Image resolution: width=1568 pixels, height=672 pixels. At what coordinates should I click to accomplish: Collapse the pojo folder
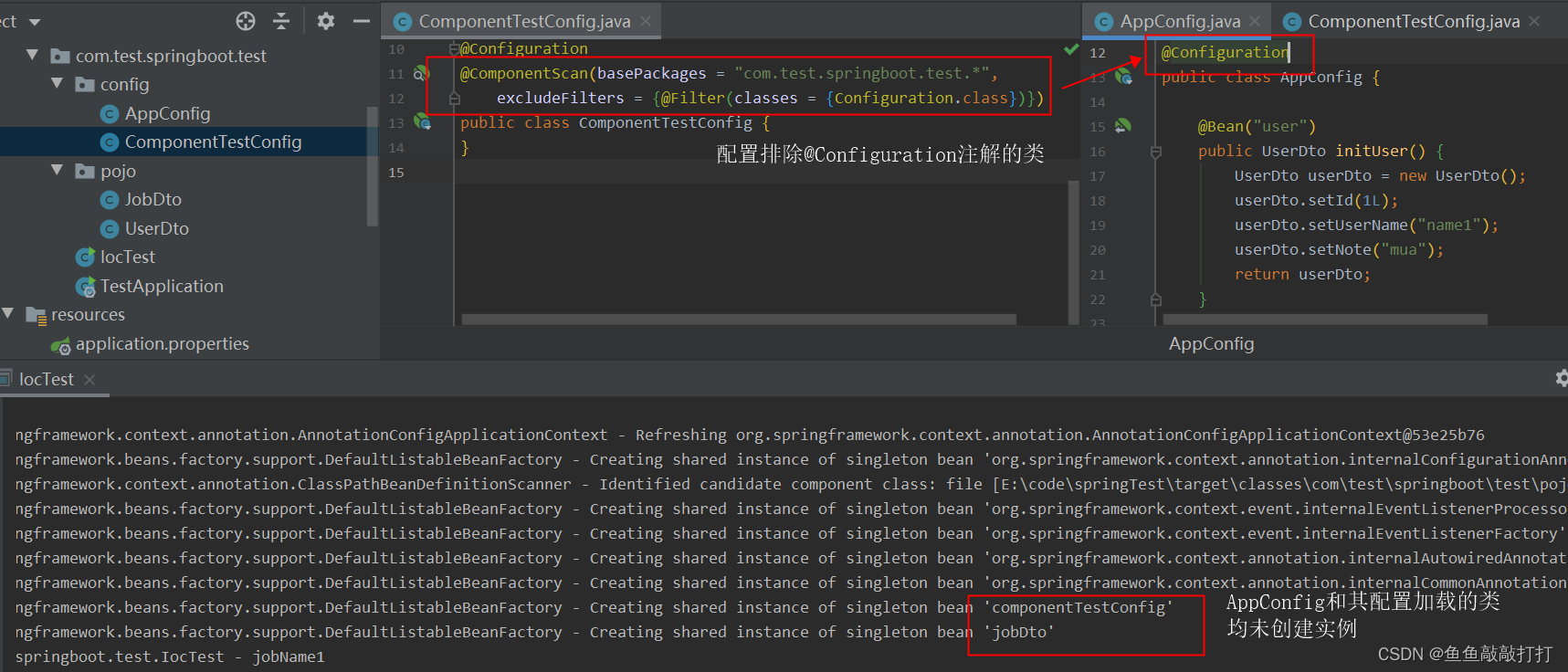[57, 171]
